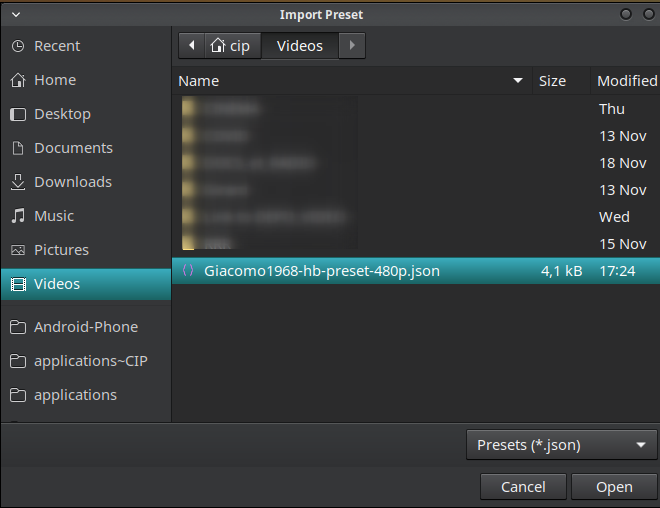Screen dimensions: 660x508
Task: Sort files by the Size column
Action: 562,81
